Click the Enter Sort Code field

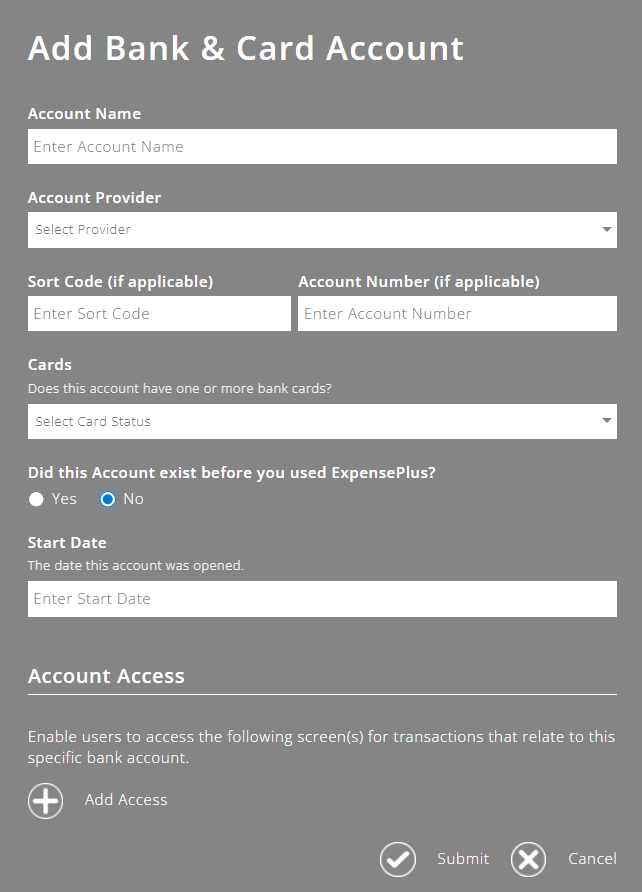click(159, 313)
